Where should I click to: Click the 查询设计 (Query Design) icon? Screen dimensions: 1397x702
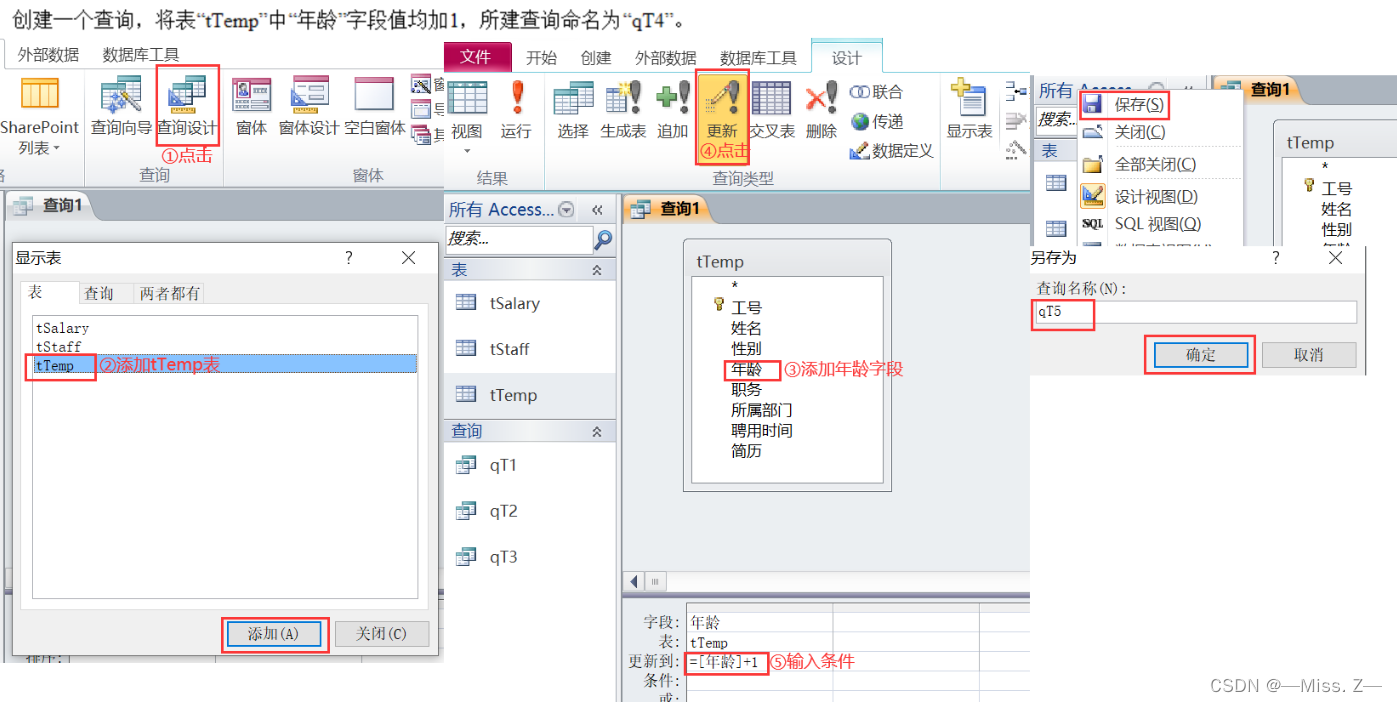[187, 106]
